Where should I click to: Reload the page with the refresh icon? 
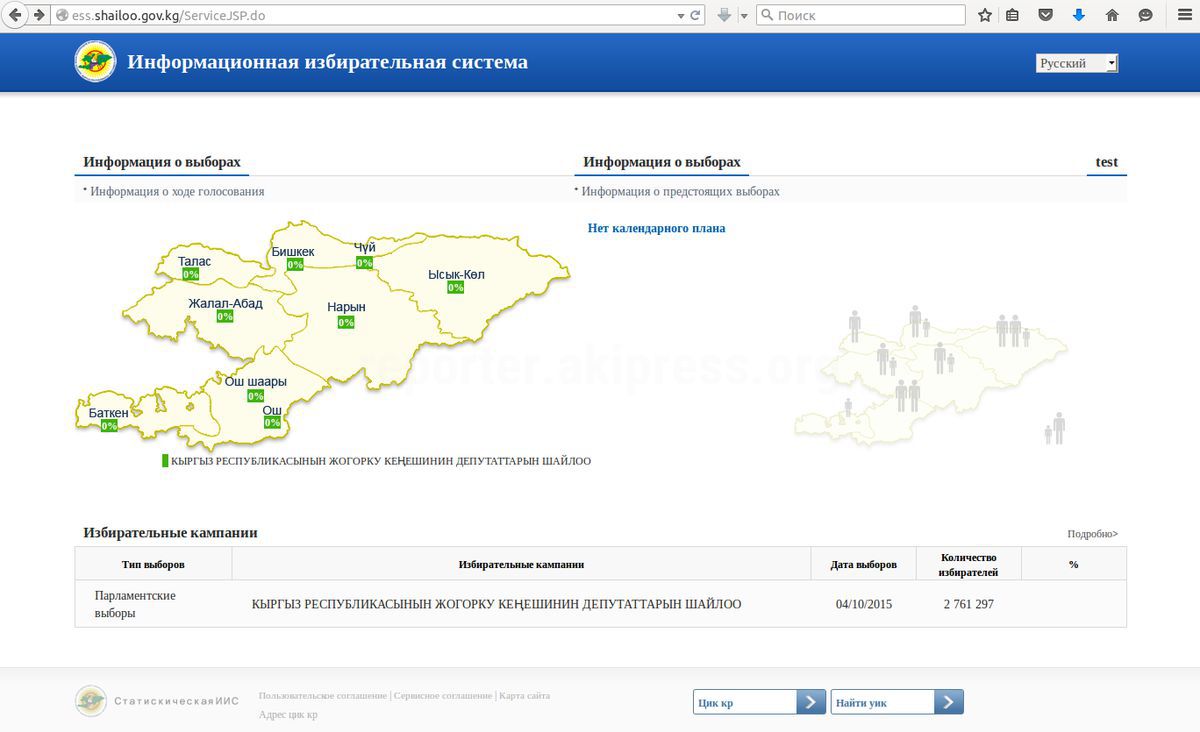pos(696,15)
